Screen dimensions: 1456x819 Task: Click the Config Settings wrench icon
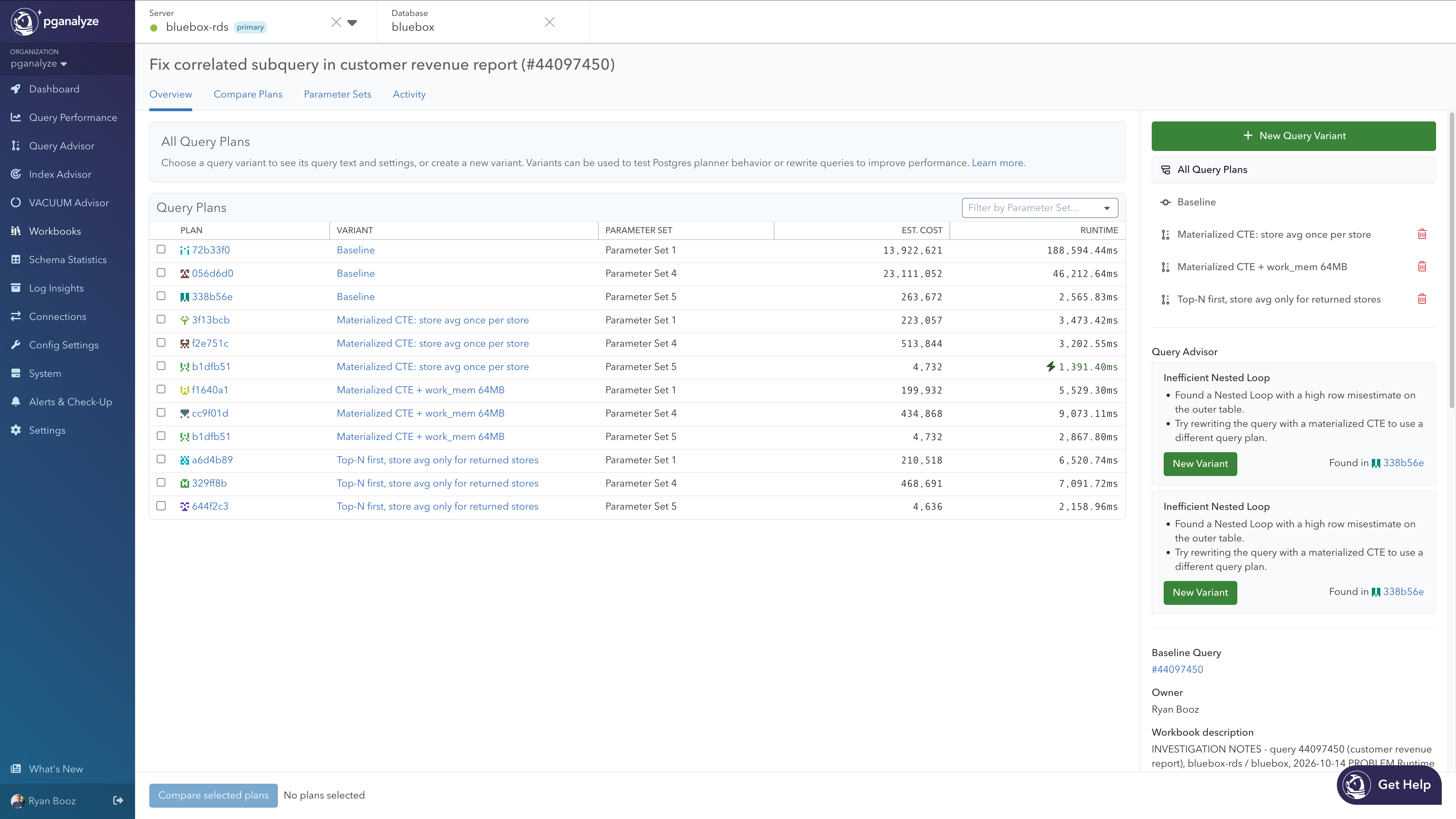16,345
